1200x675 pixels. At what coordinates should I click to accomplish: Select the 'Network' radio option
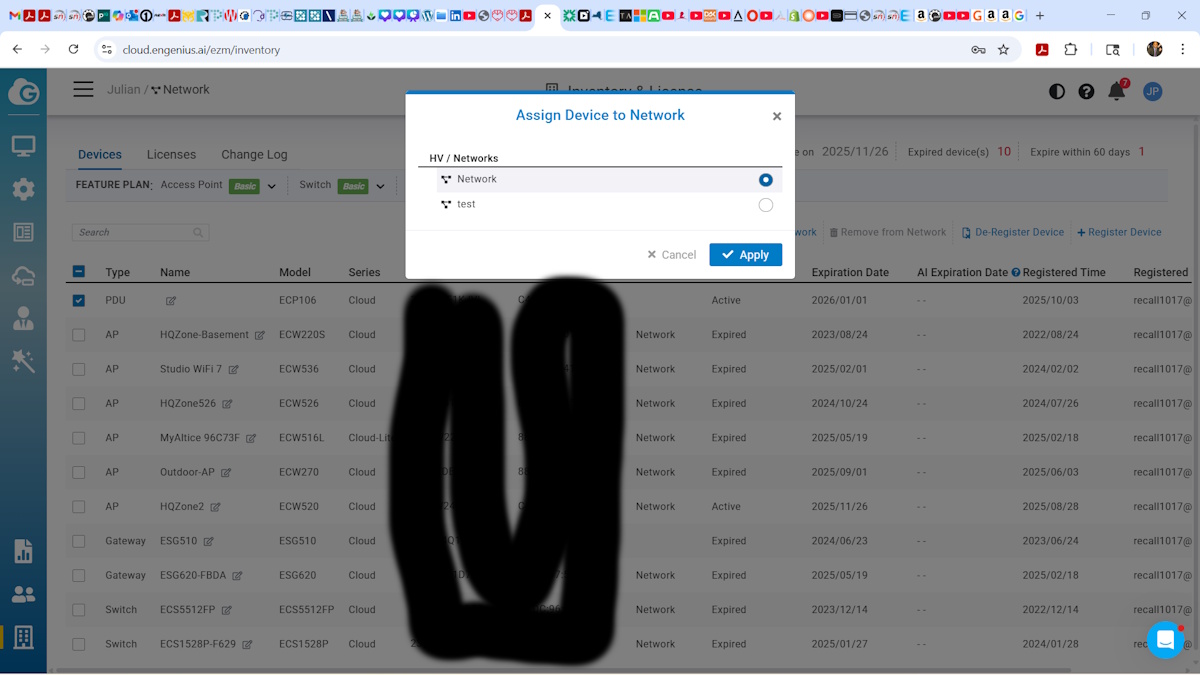[765, 180]
